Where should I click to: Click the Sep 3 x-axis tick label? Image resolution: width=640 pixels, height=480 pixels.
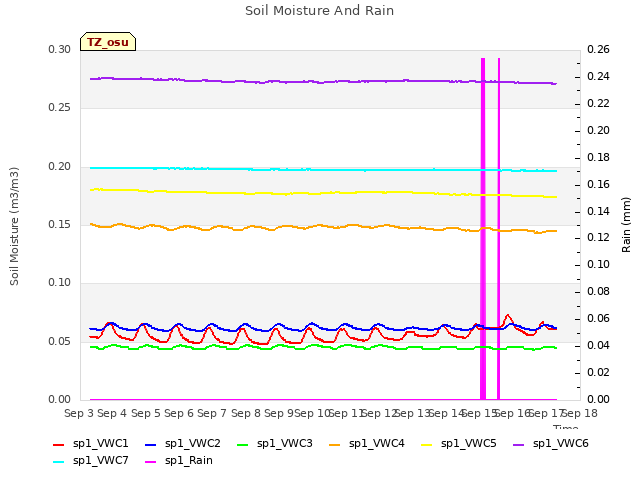coord(79,413)
